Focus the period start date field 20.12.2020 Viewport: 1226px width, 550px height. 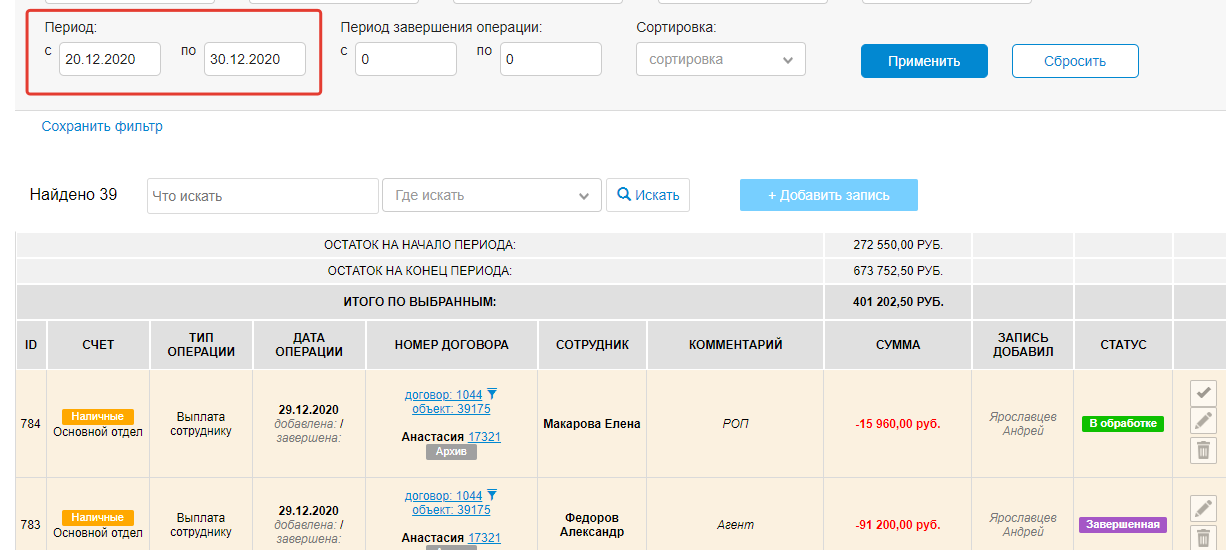109,60
